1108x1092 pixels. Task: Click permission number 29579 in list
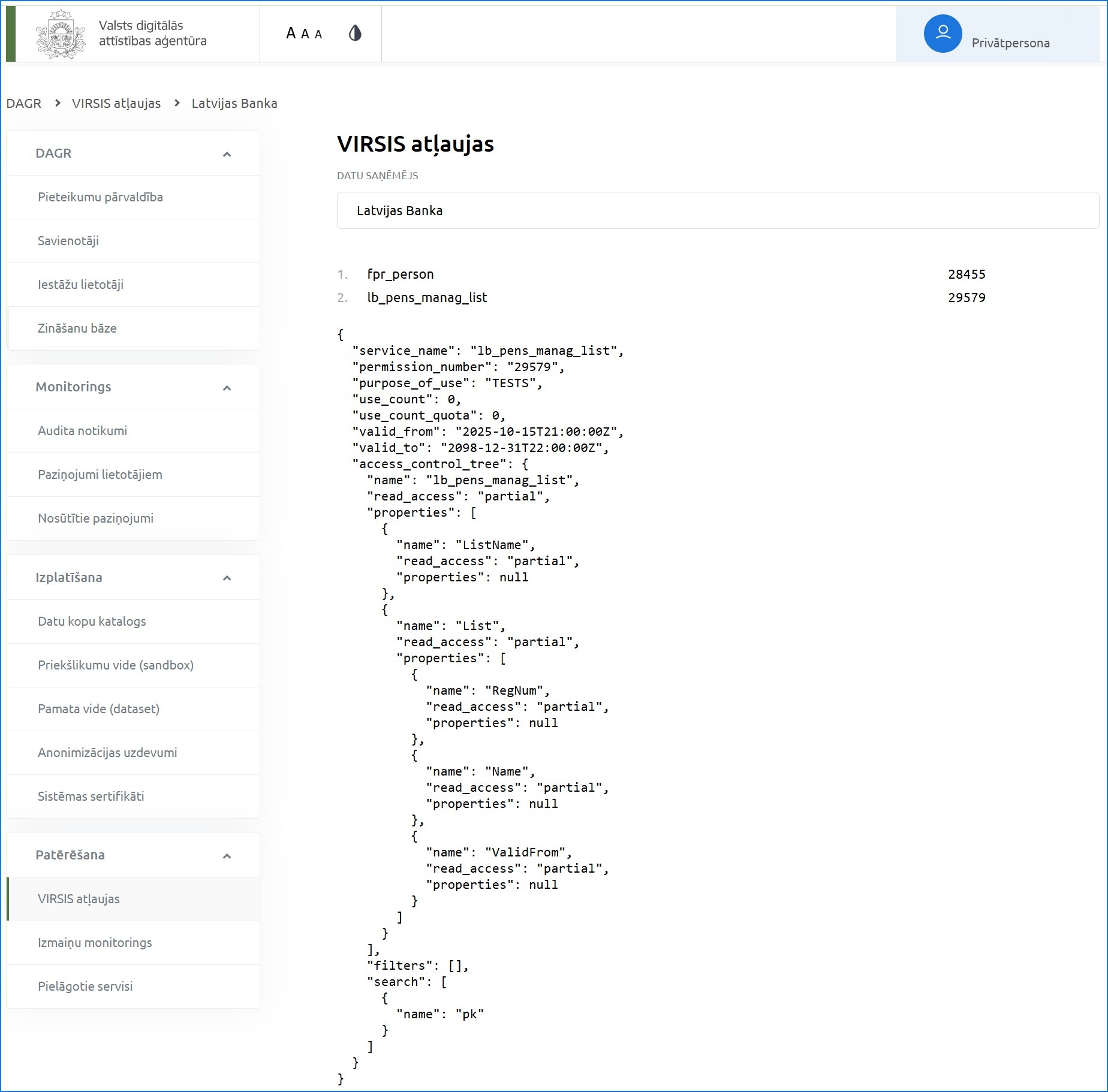(x=967, y=298)
